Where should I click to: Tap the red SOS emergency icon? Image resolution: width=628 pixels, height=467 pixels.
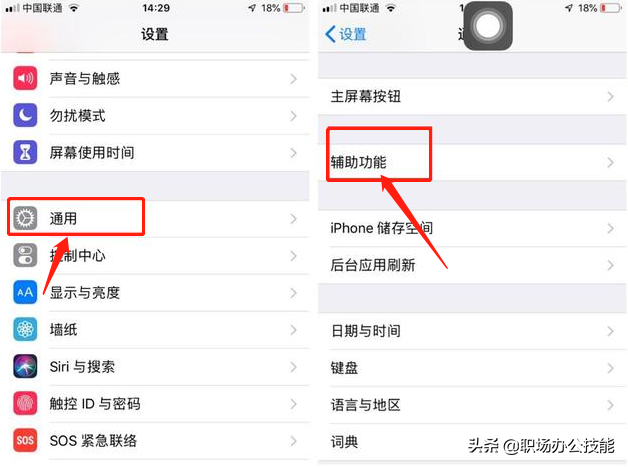click(x=25, y=440)
